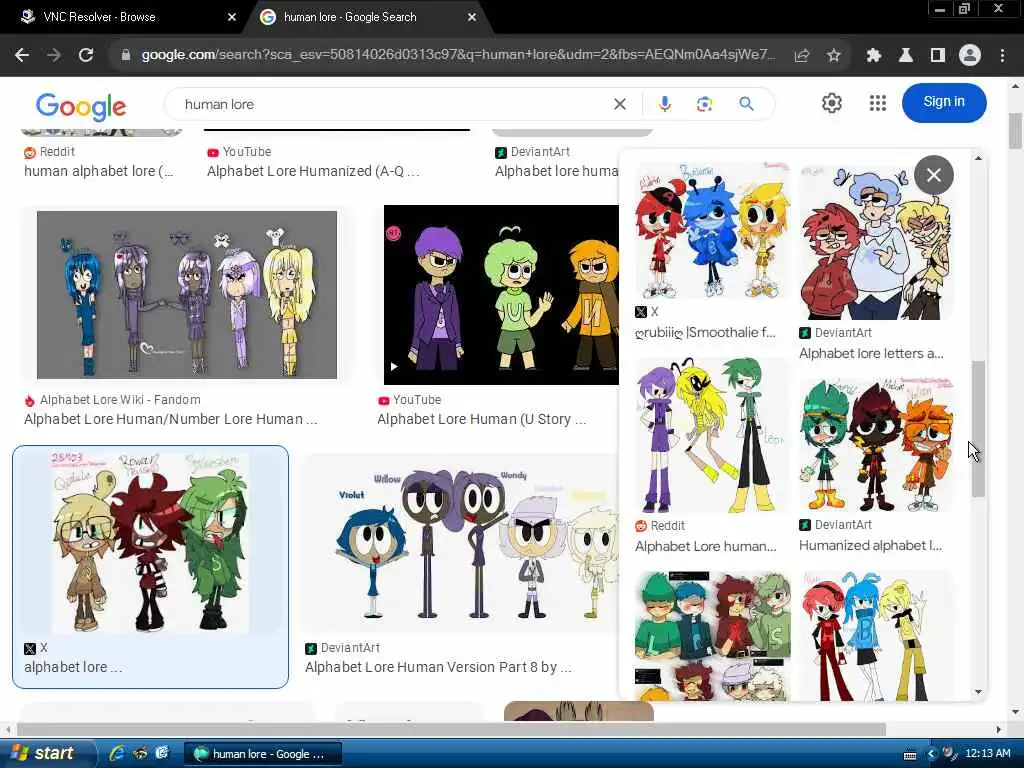Open Chrome Labs flask icon
The width and height of the screenshot is (1024, 768).
coord(906,56)
